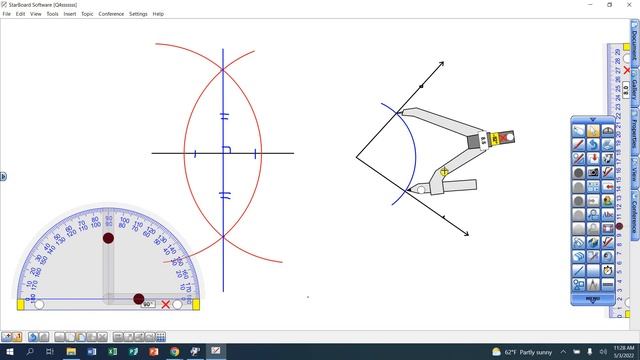
Task: Open the Insert menu
Action: (x=70, y=14)
